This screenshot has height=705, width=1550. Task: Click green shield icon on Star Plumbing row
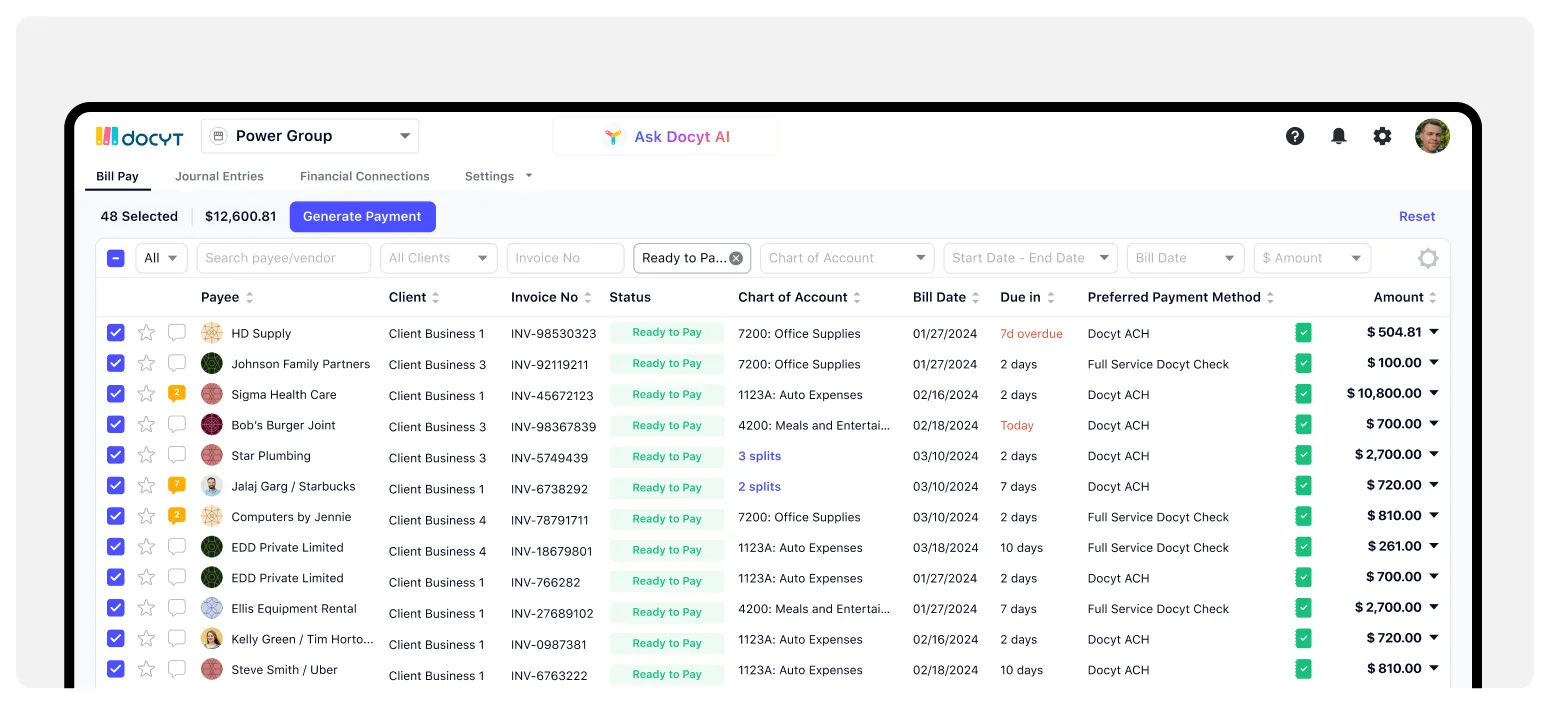click(x=1303, y=455)
